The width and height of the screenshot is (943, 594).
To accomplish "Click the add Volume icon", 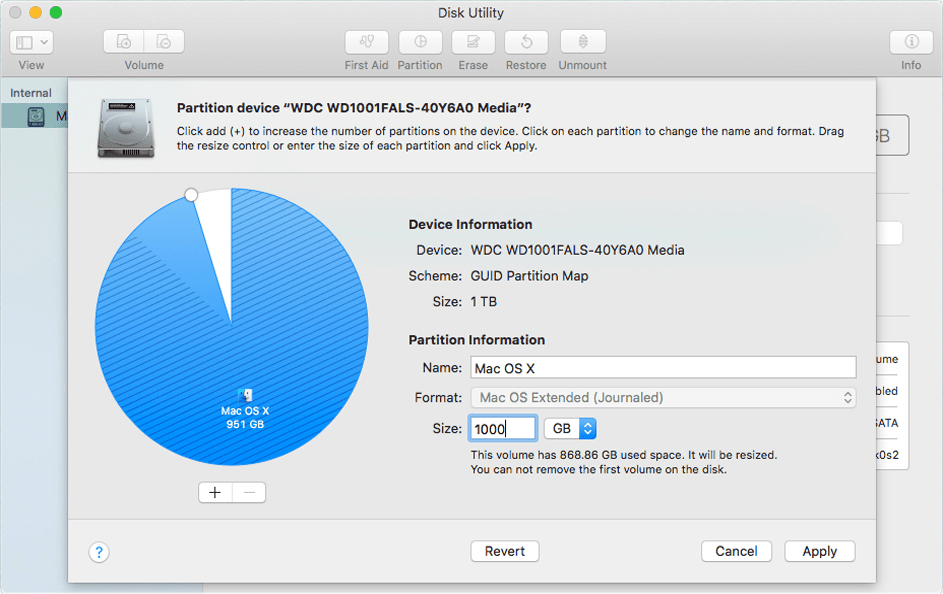I will point(123,41).
